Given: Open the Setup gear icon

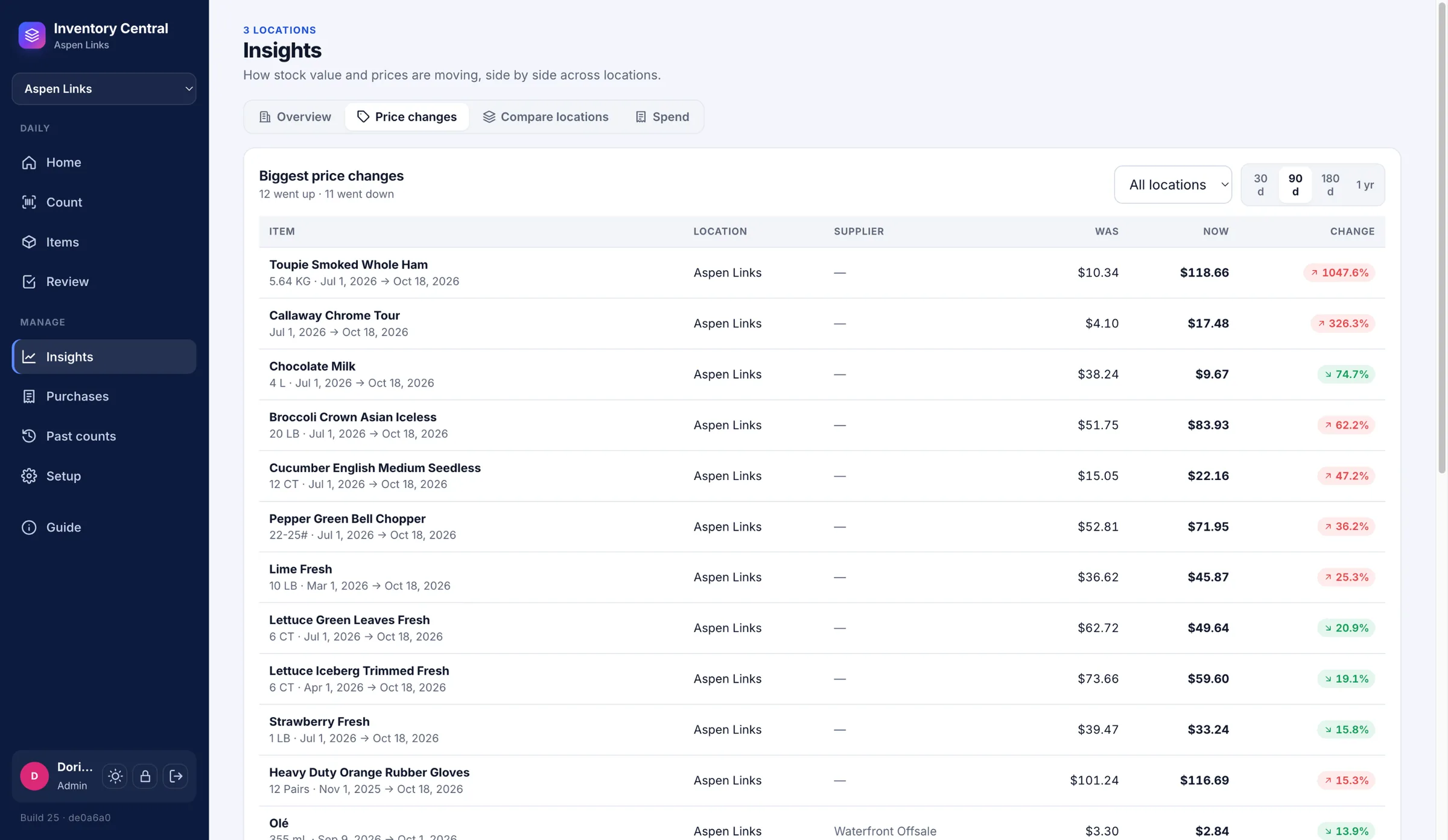Looking at the screenshot, I should coord(29,476).
